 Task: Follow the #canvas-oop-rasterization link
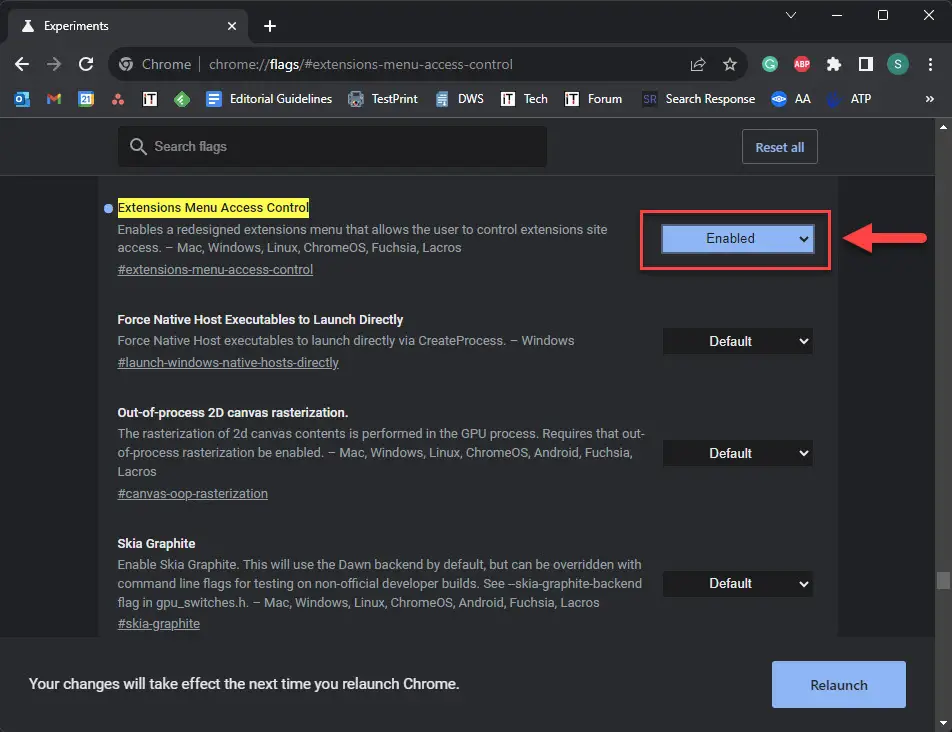point(192,493)
